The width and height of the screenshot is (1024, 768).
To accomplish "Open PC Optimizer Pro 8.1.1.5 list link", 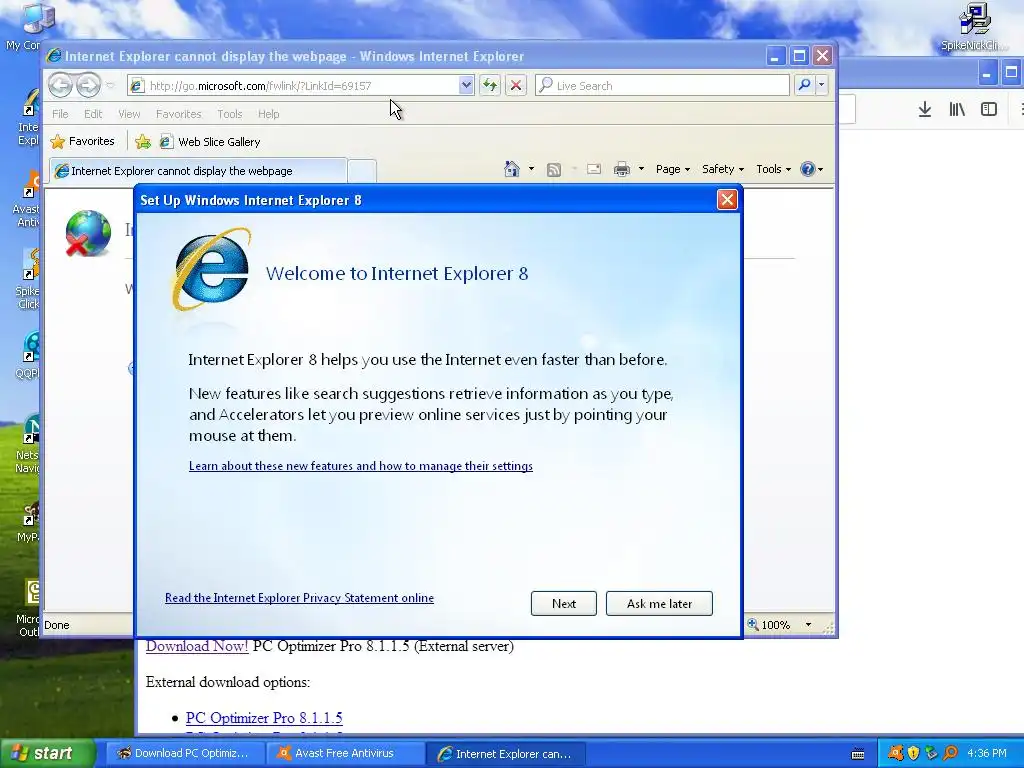I will pos(264,718).
